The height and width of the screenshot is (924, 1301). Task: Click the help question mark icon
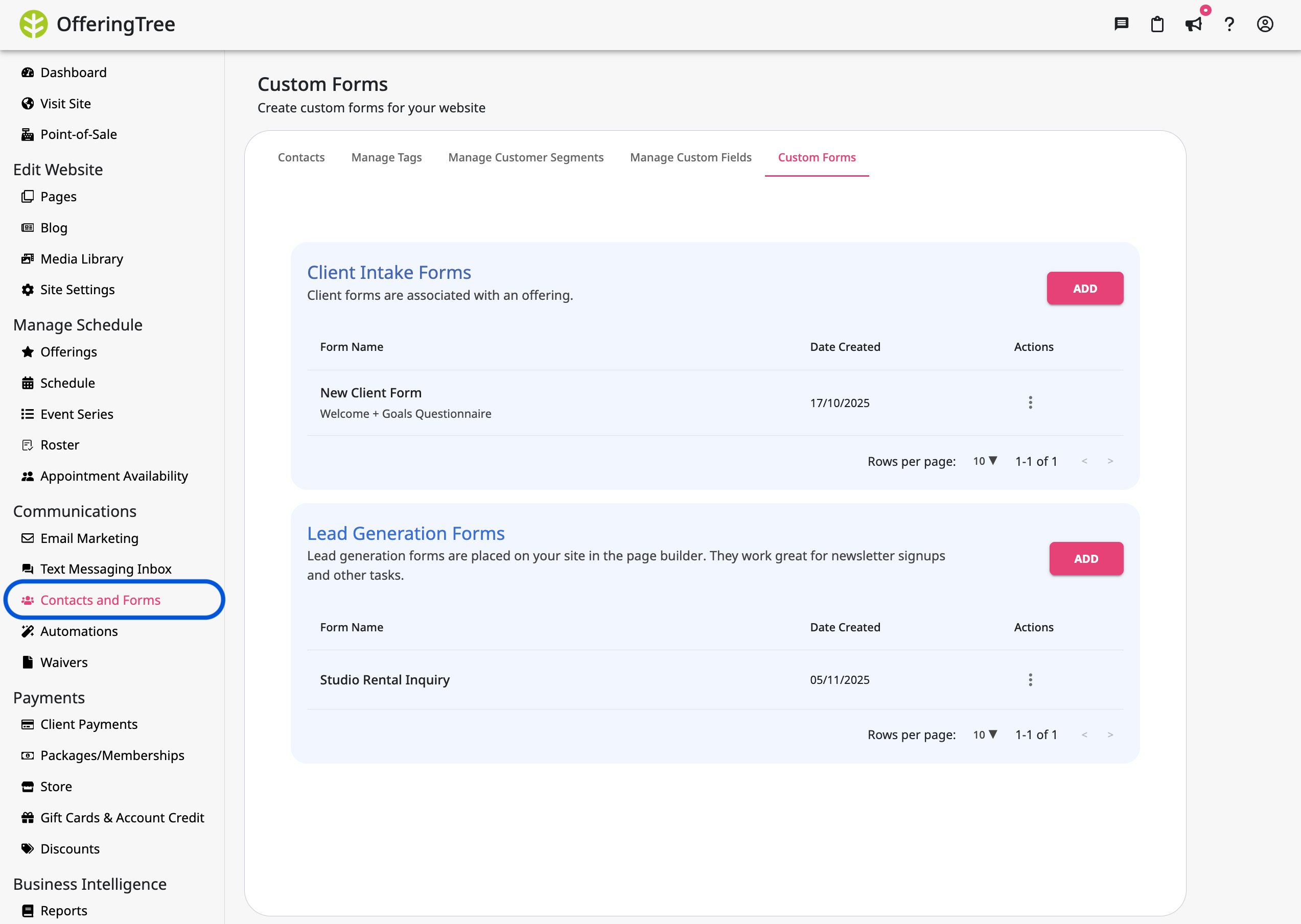(1229, 24)
